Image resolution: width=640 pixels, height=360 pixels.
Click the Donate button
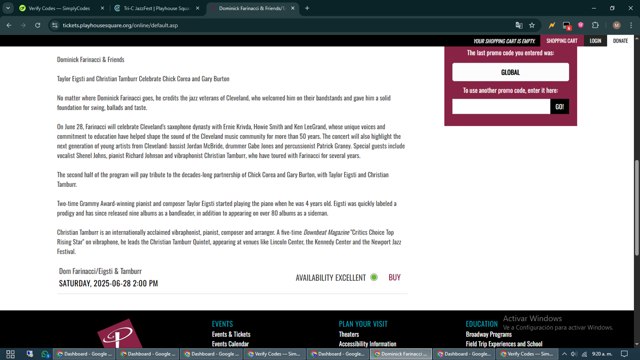click(x=620, y=41)
